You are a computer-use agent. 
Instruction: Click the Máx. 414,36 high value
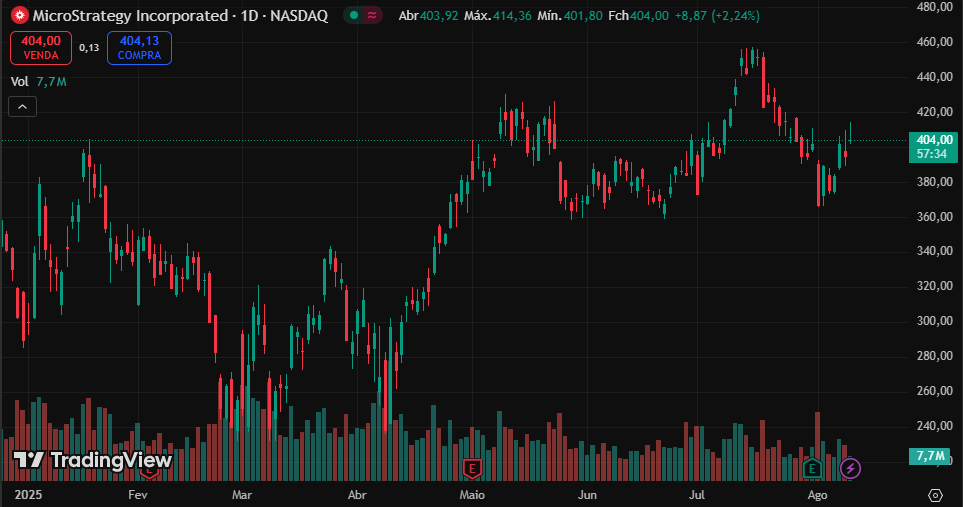tap(497, 15)
